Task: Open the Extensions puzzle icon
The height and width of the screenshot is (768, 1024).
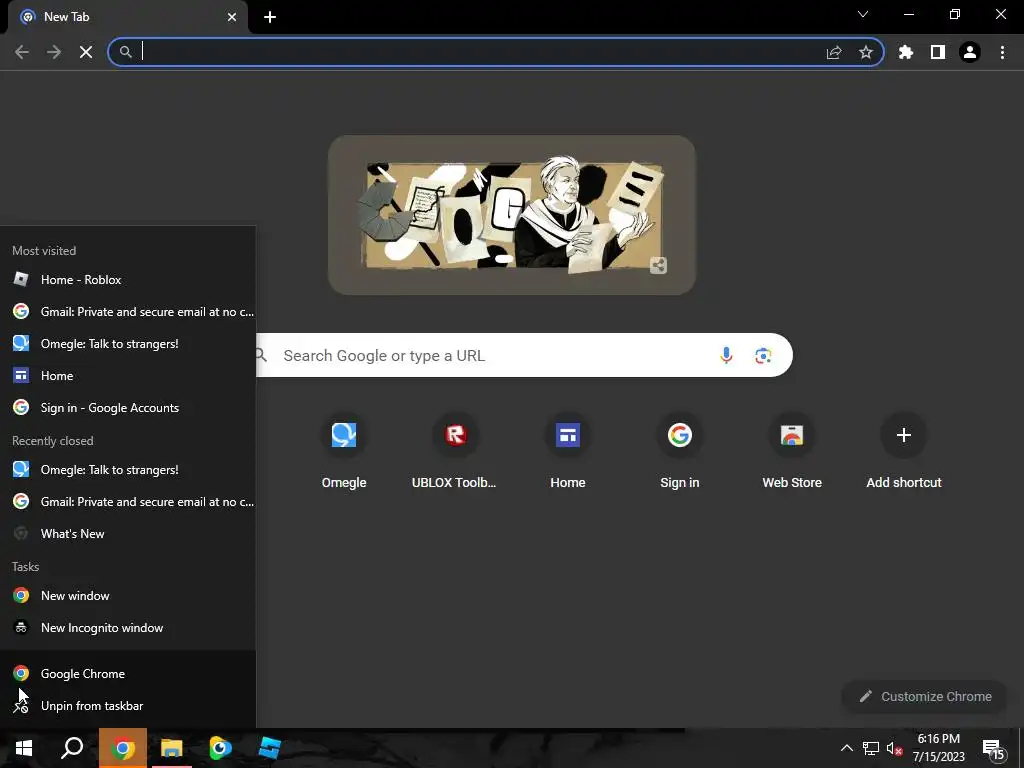Action: [x=906, y=52]
